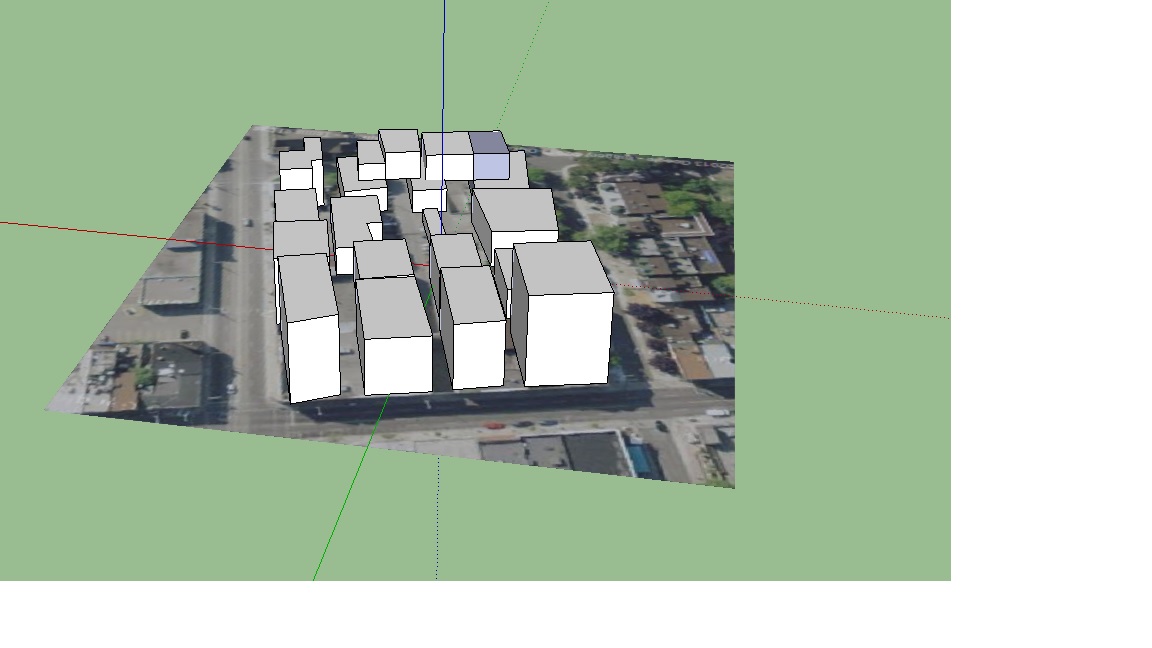The width and height of the screenshot is (1152, 648).
Task: Select the roof of the leftmost front building
Action: [x=307, y=286]
